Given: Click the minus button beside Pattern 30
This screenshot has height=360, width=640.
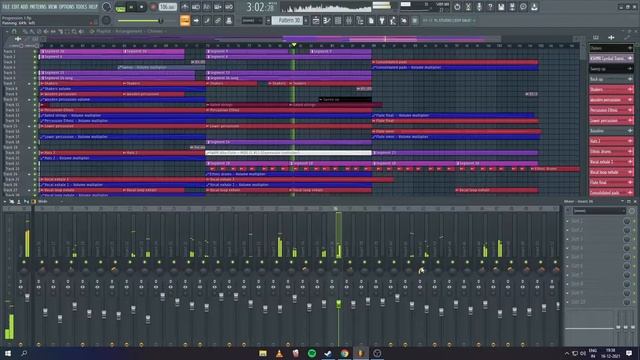Looking at the screenshot, I should 268,20.
